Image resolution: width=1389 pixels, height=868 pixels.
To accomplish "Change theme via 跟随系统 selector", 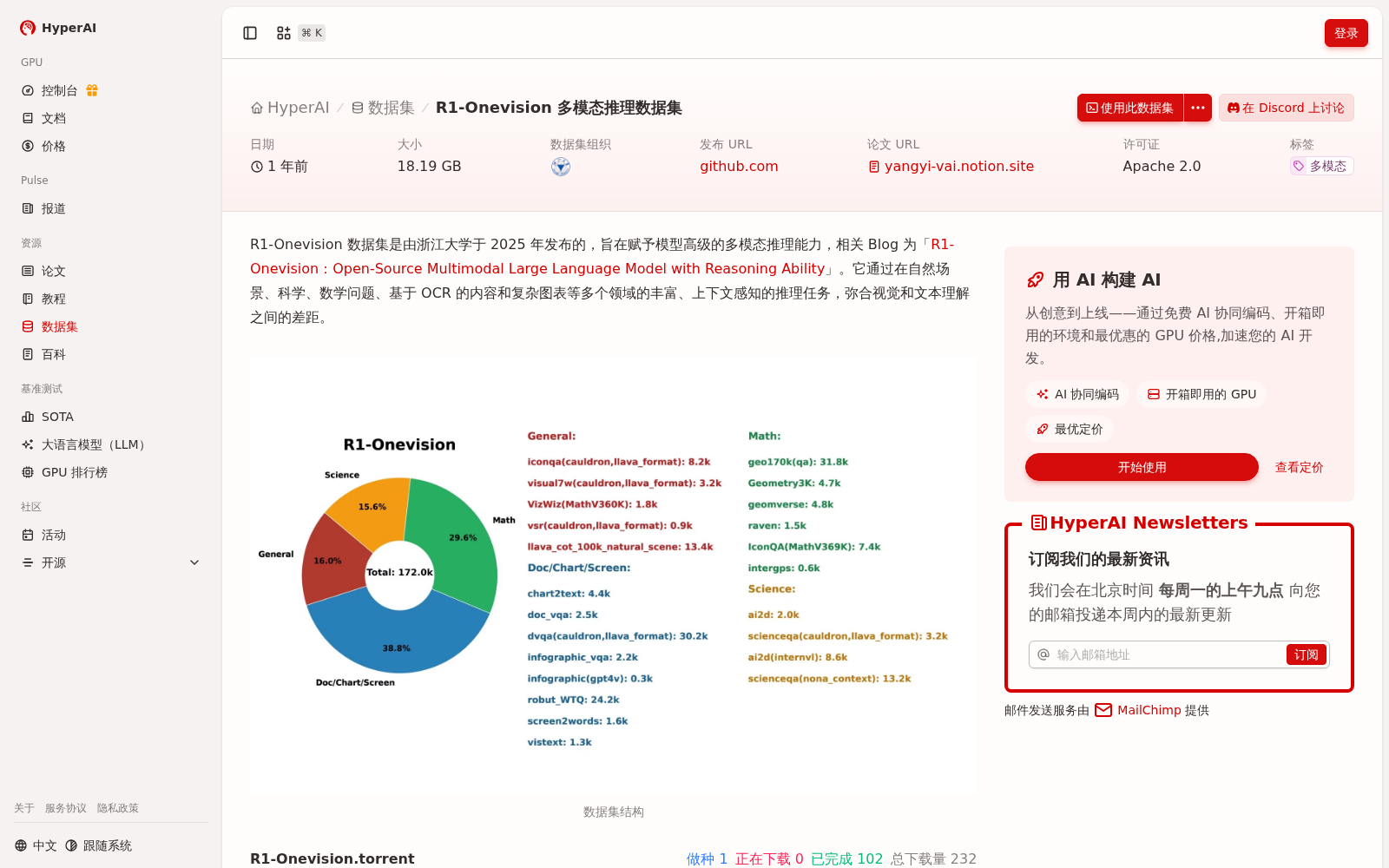I will (x=98, y=845).
